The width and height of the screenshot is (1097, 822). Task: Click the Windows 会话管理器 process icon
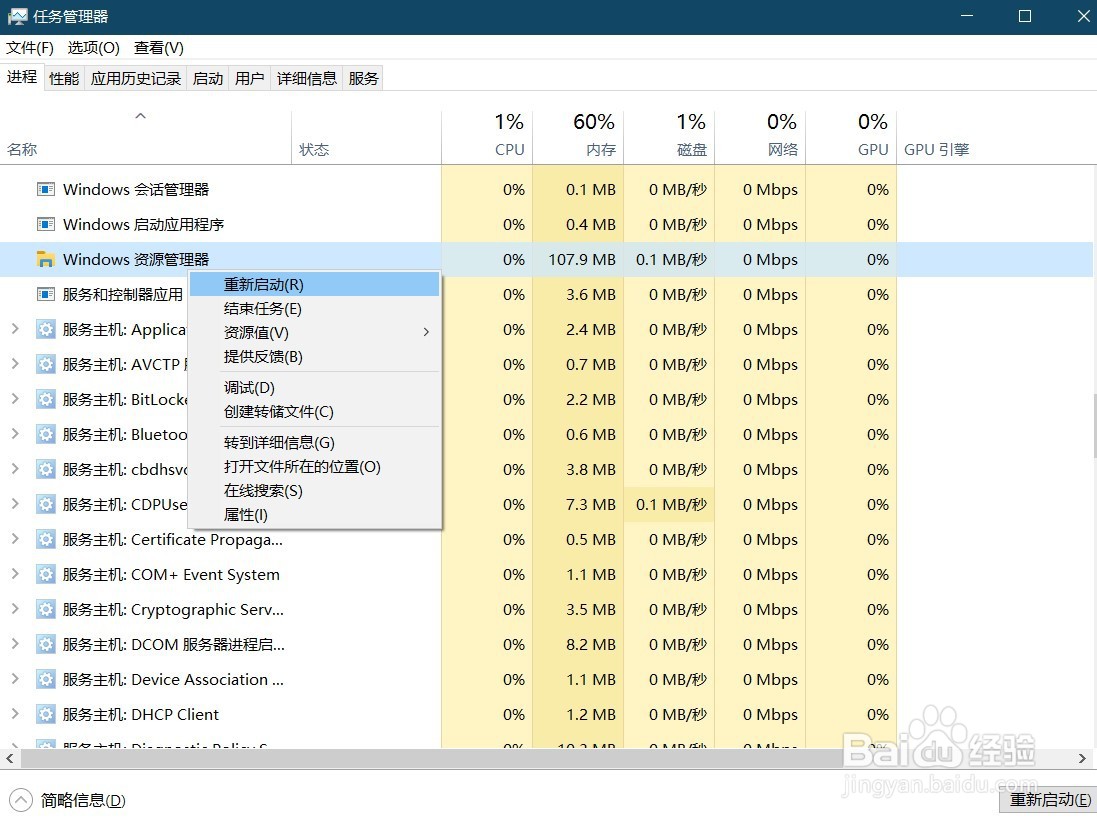pyautogui.click(x=45, y=189)
